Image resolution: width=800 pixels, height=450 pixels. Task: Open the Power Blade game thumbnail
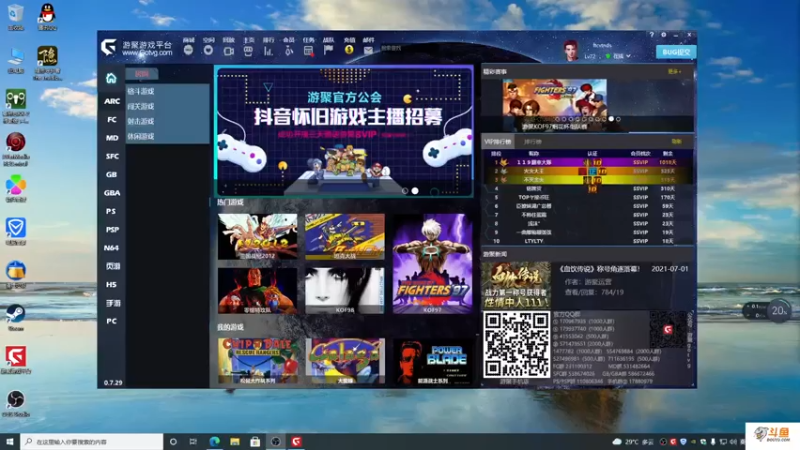pos(433,361)
